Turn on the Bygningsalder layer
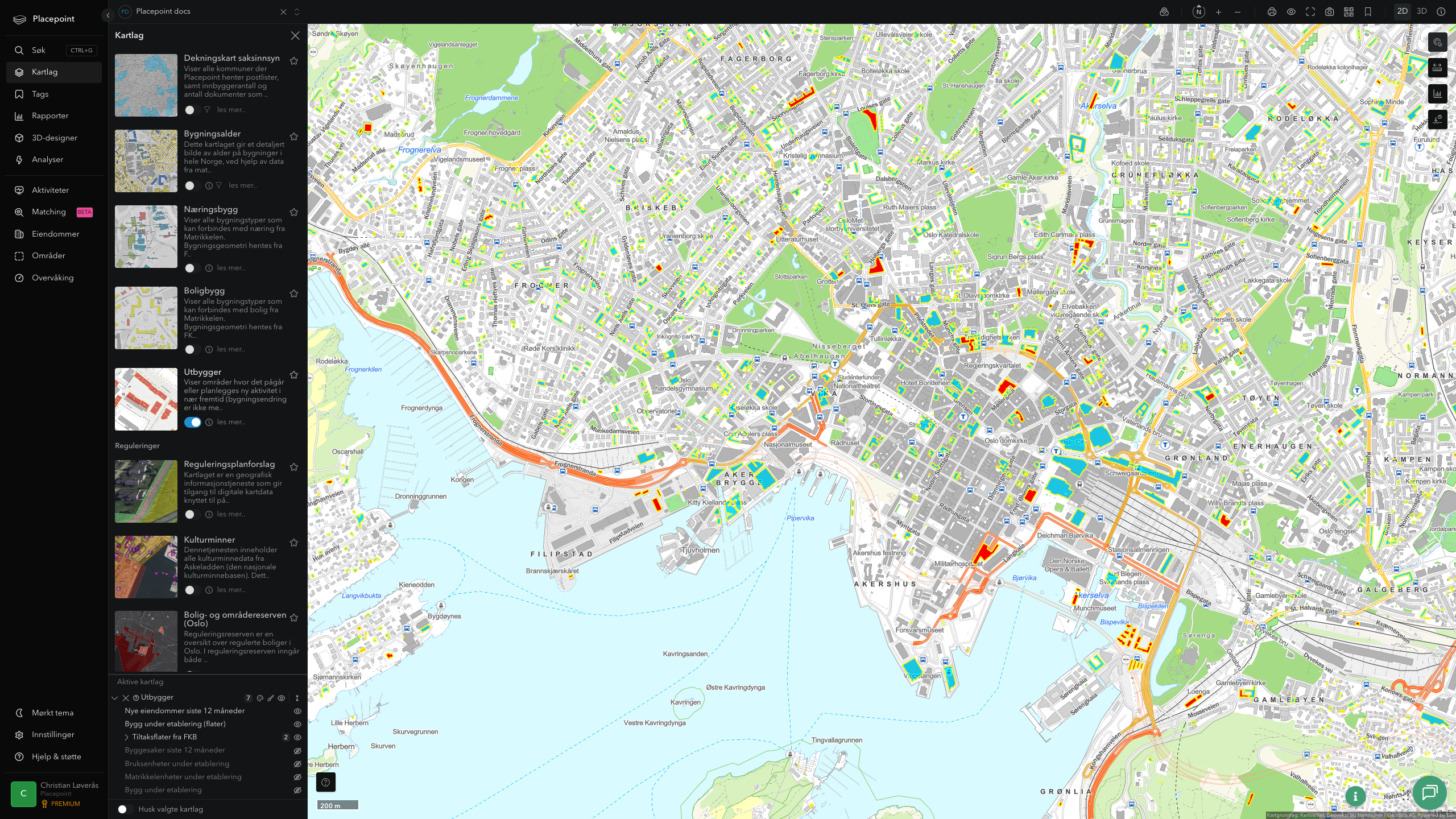The image size is (1456, 819). point(192,185)
